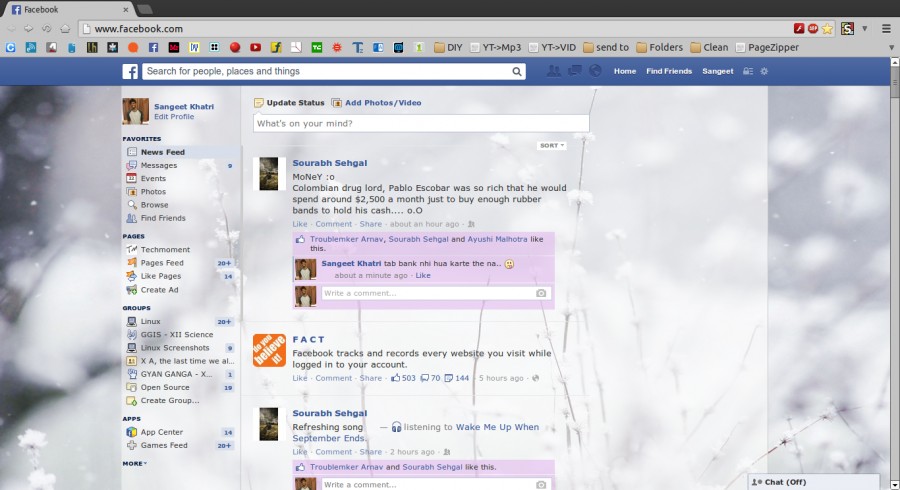Share the FACT post
The height and width of the screenshot is (490, 900).
tap(370, 378)
